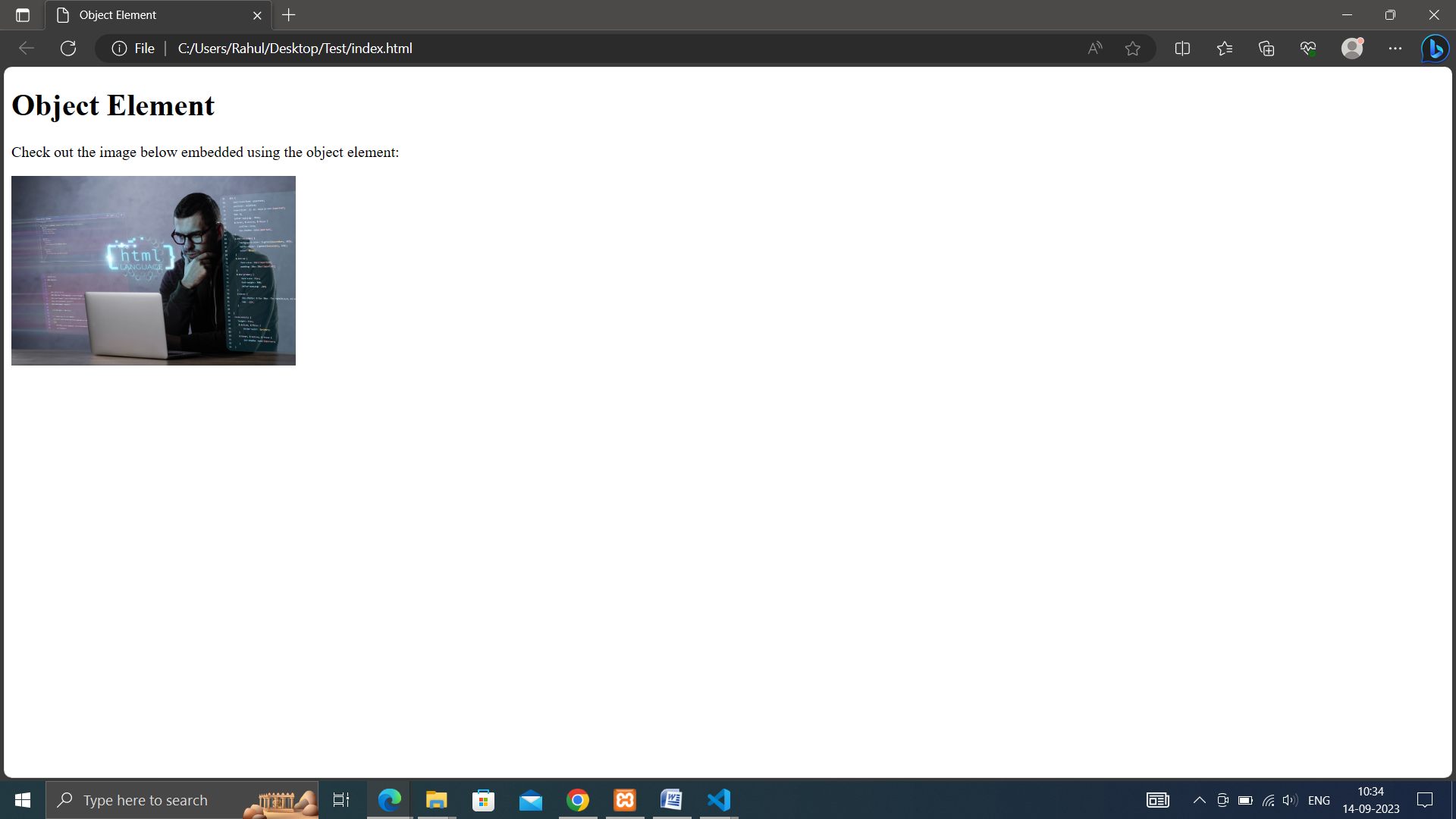This screenshot has height=819, width=1456.
Task: Open Visual Studio Code from taskbar
Action: [719, 800]
